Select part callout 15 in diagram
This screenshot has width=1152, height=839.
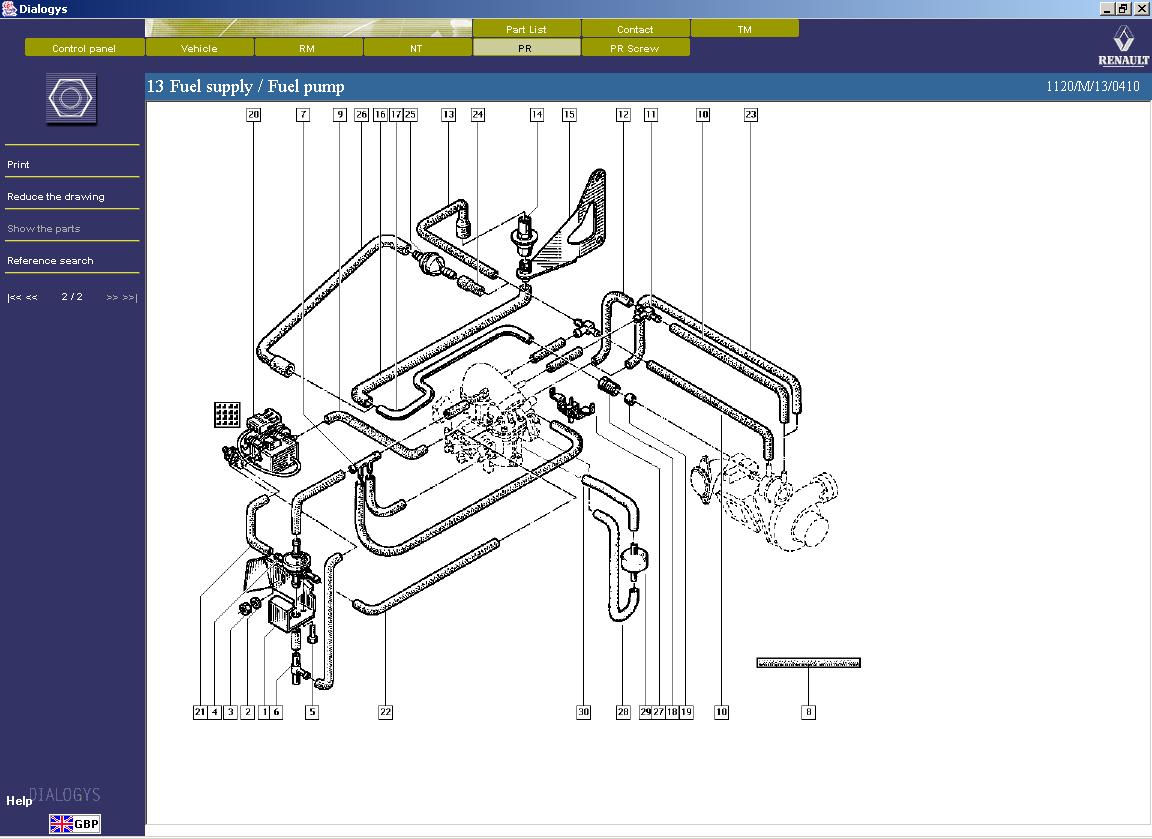pos(569,115)
